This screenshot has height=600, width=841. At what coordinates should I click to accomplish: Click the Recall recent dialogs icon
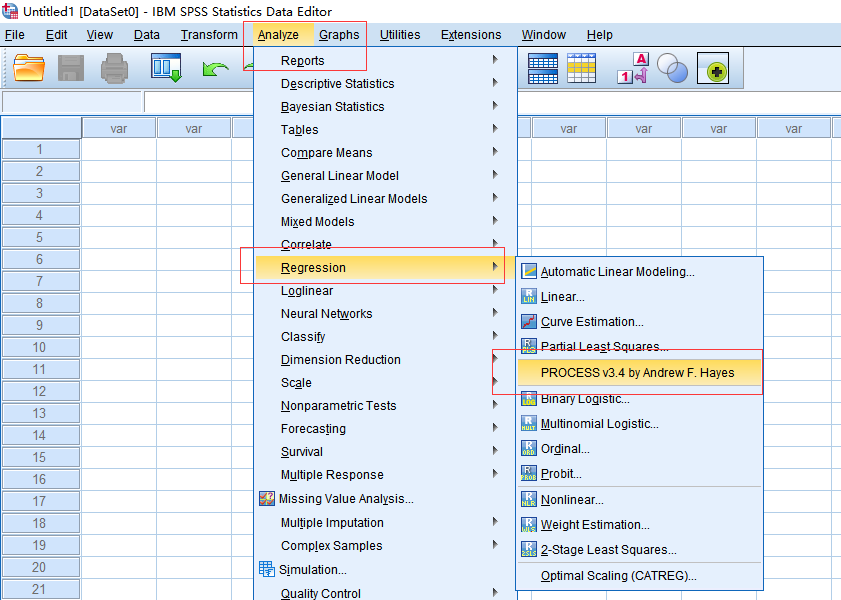click(166, 69)
